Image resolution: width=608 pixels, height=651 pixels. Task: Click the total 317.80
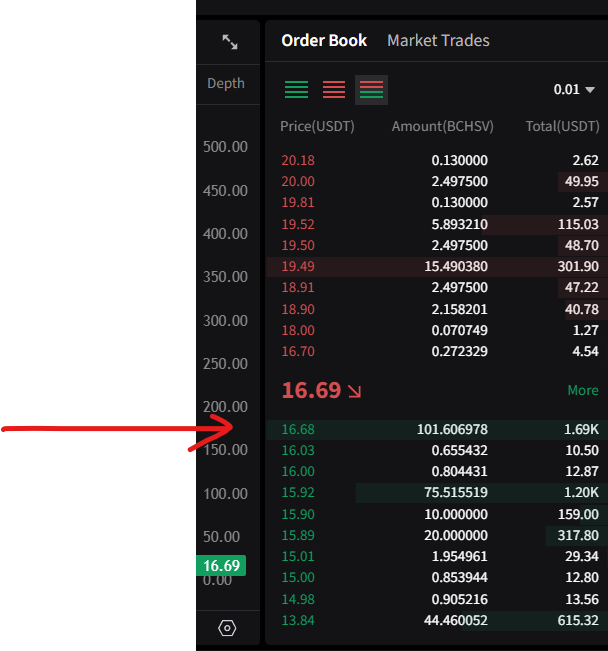pos(578,536)
